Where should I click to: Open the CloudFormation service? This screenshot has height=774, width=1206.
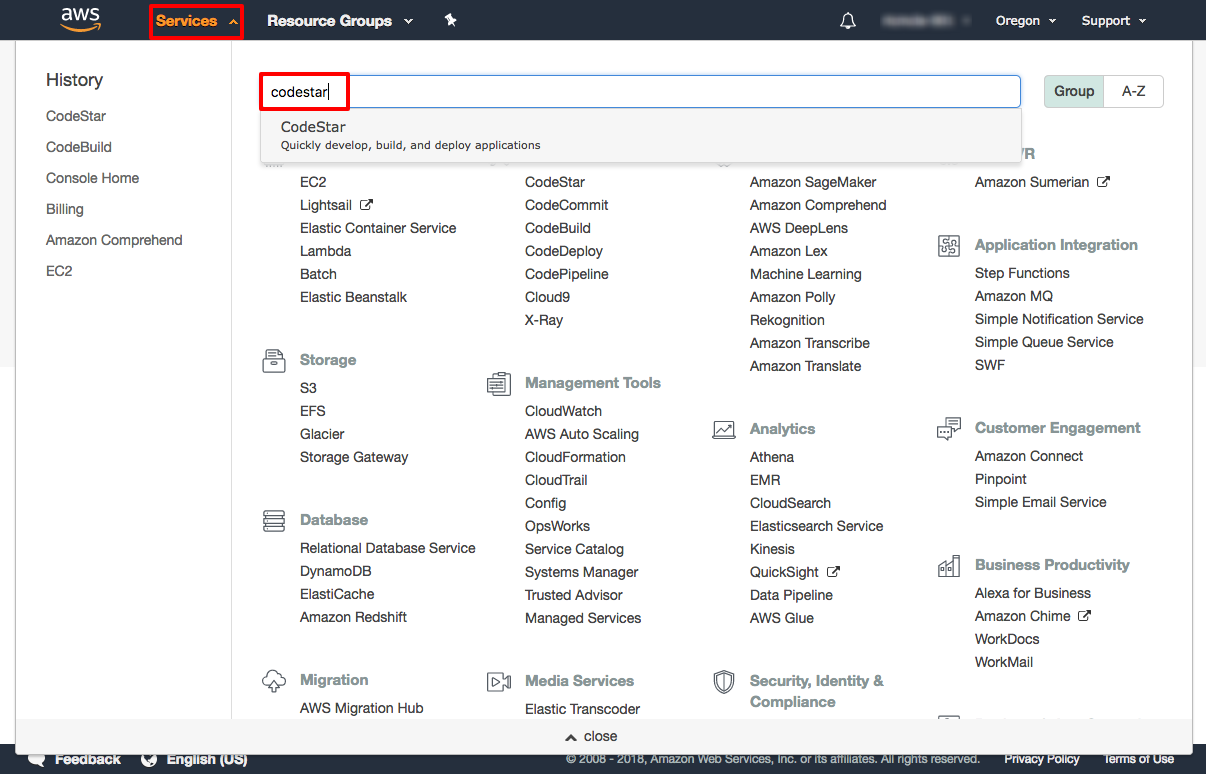[575, 457]
